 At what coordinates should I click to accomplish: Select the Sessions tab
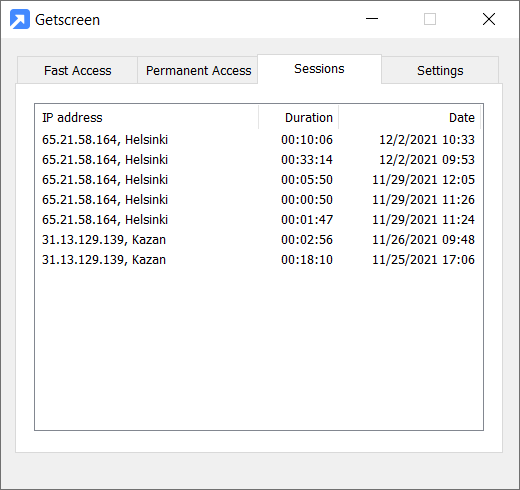[x=319, y=69]
